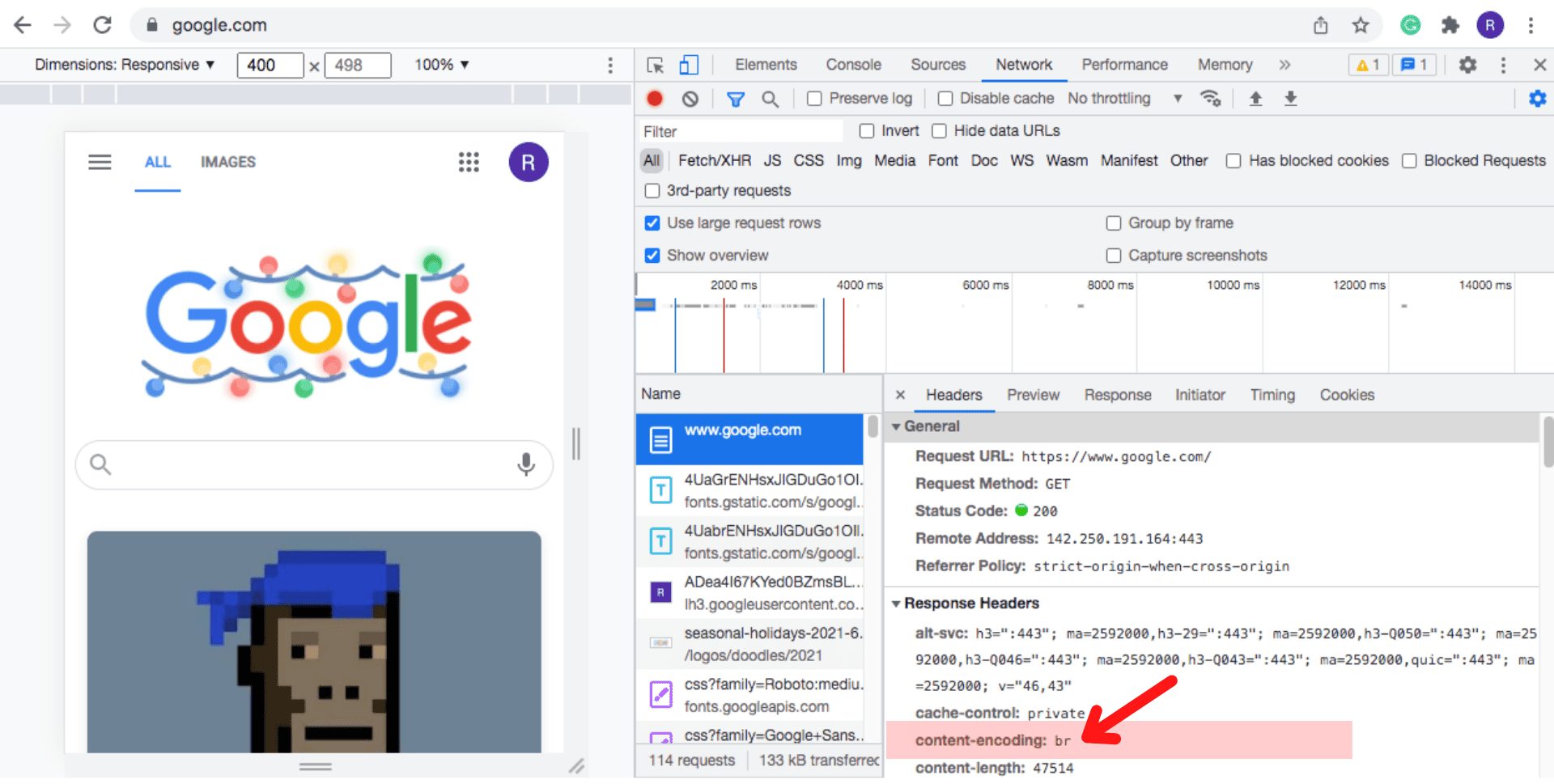
Task: Close the request details pane
Action: (900, 395)
